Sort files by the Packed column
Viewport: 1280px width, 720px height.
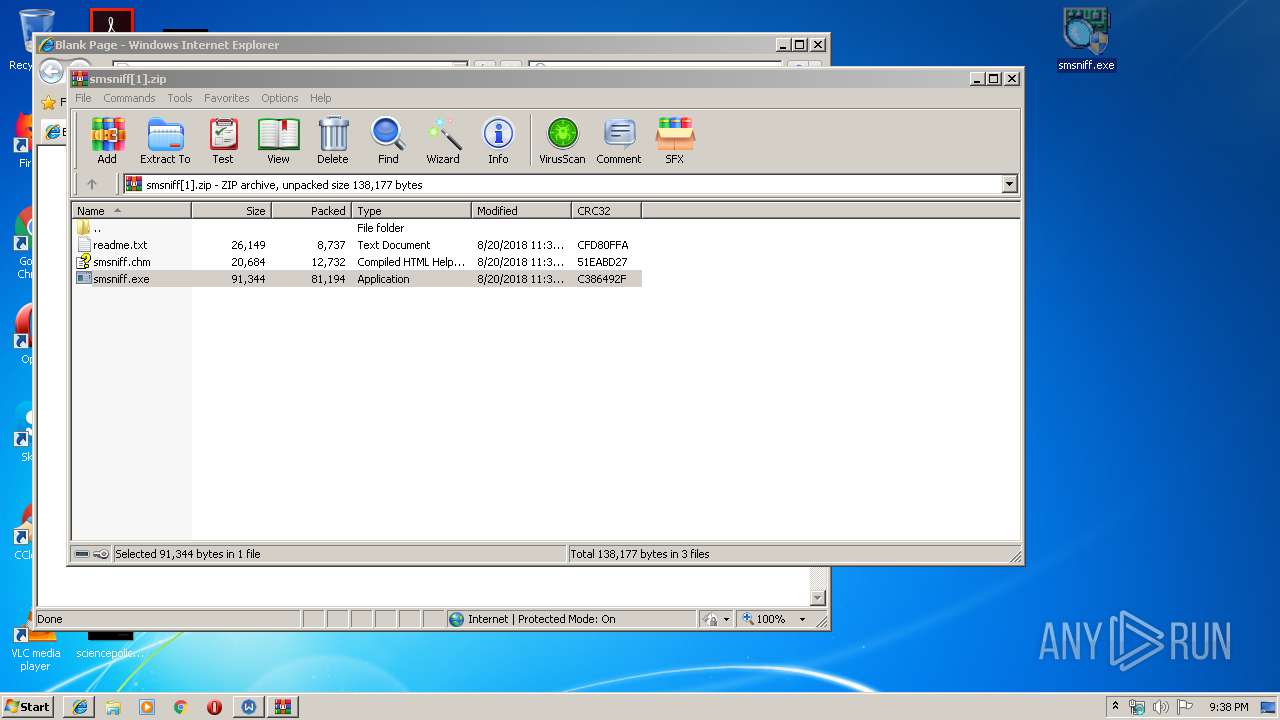311,211
